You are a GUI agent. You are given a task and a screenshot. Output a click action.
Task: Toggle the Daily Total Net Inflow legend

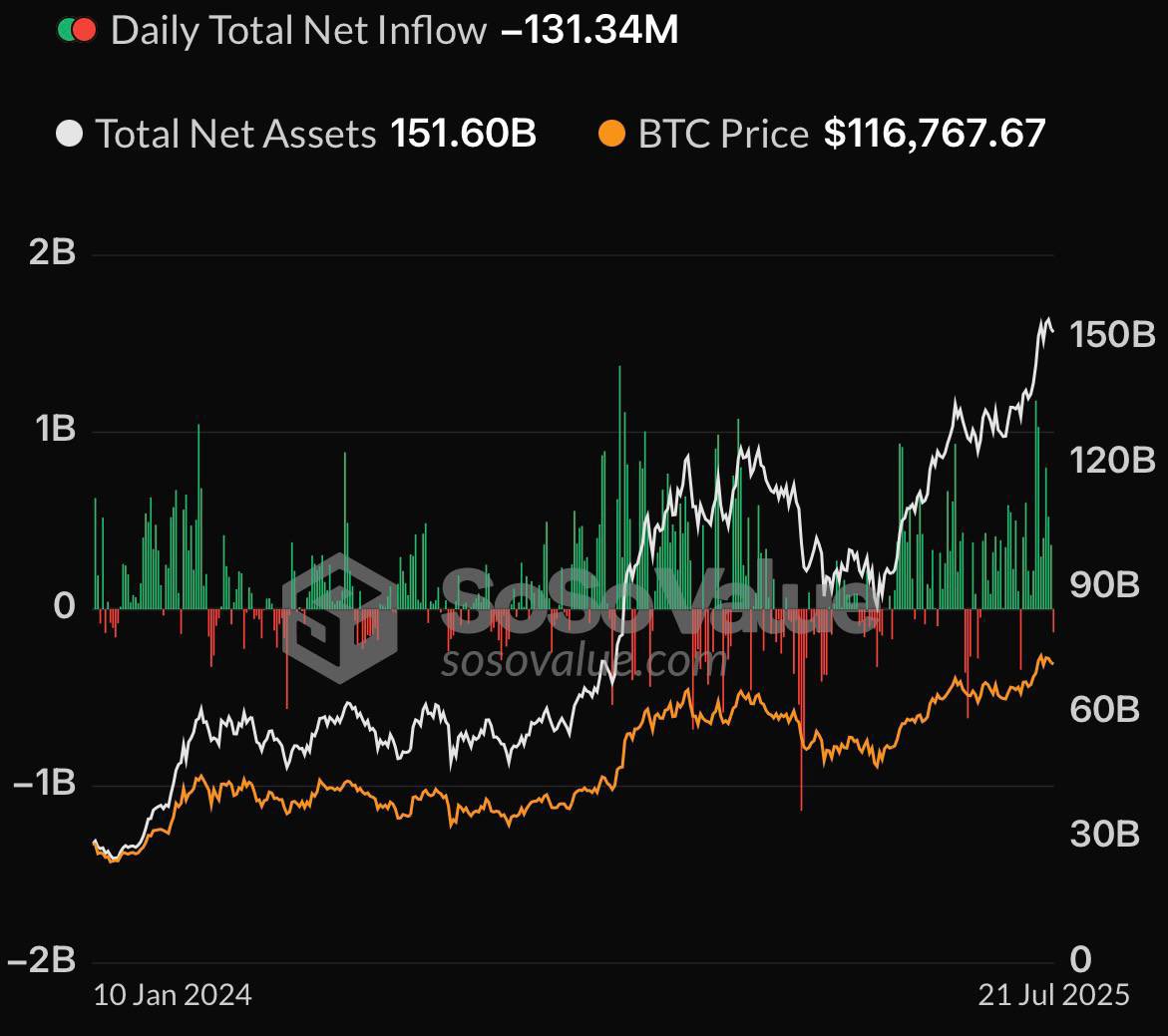(x=298, y=31)
